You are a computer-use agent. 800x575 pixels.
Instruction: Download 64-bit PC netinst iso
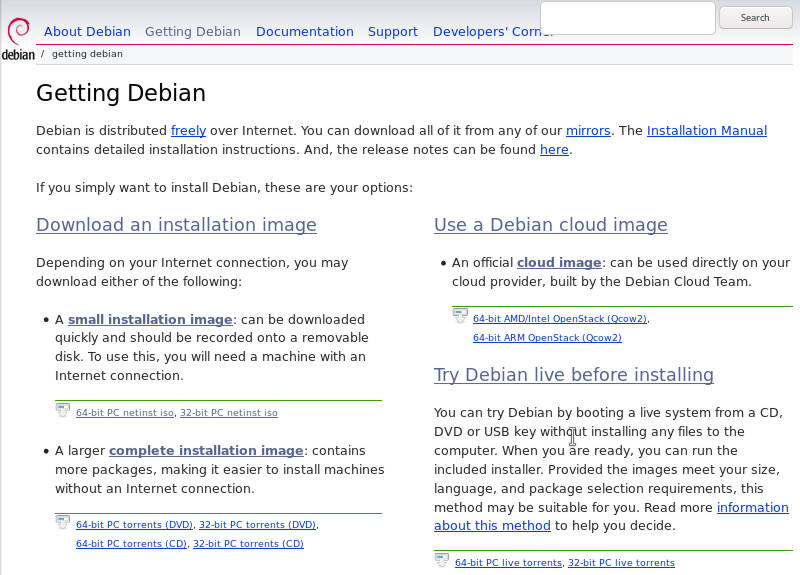pyautogui.click(x=125, y=413)
